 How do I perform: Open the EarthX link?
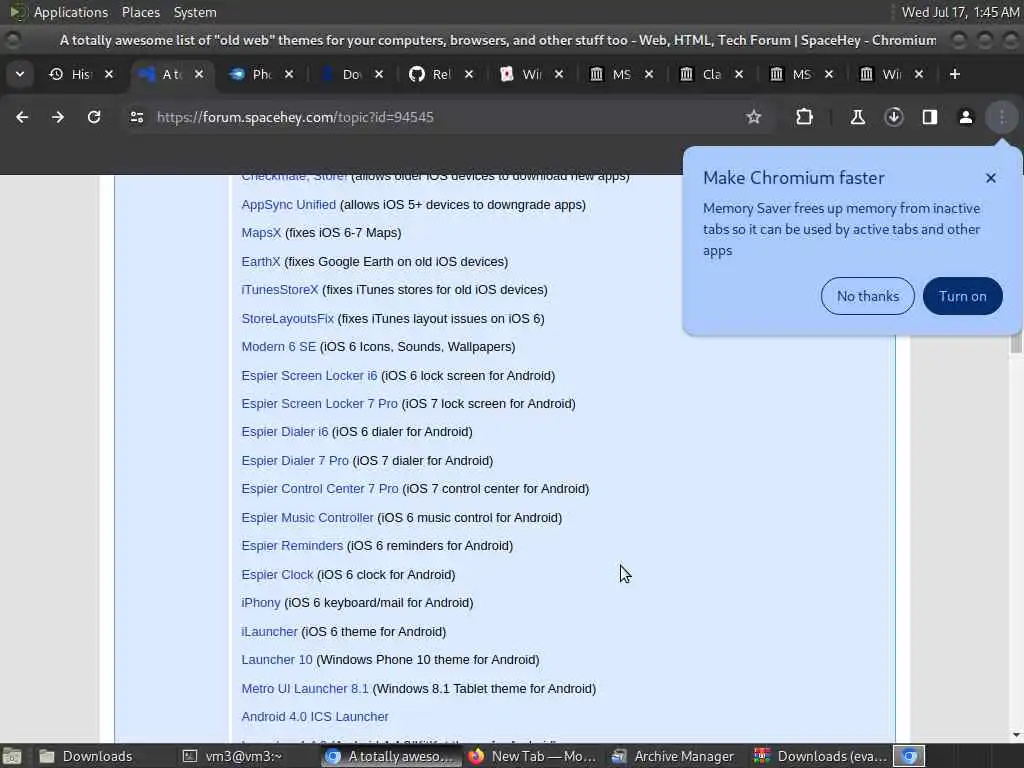click(x=261, y=261)
